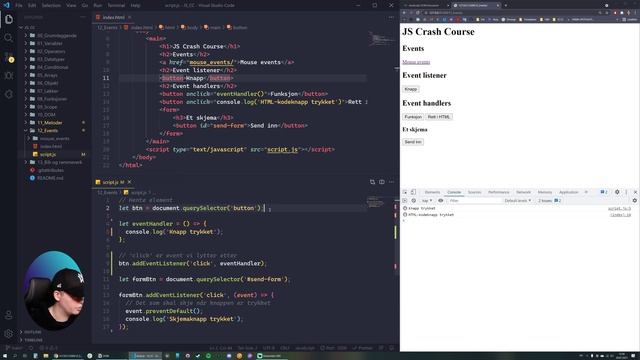The image size is (640, 360).
Task: Select the Console tab in DevTools
Action: point(454,192)
